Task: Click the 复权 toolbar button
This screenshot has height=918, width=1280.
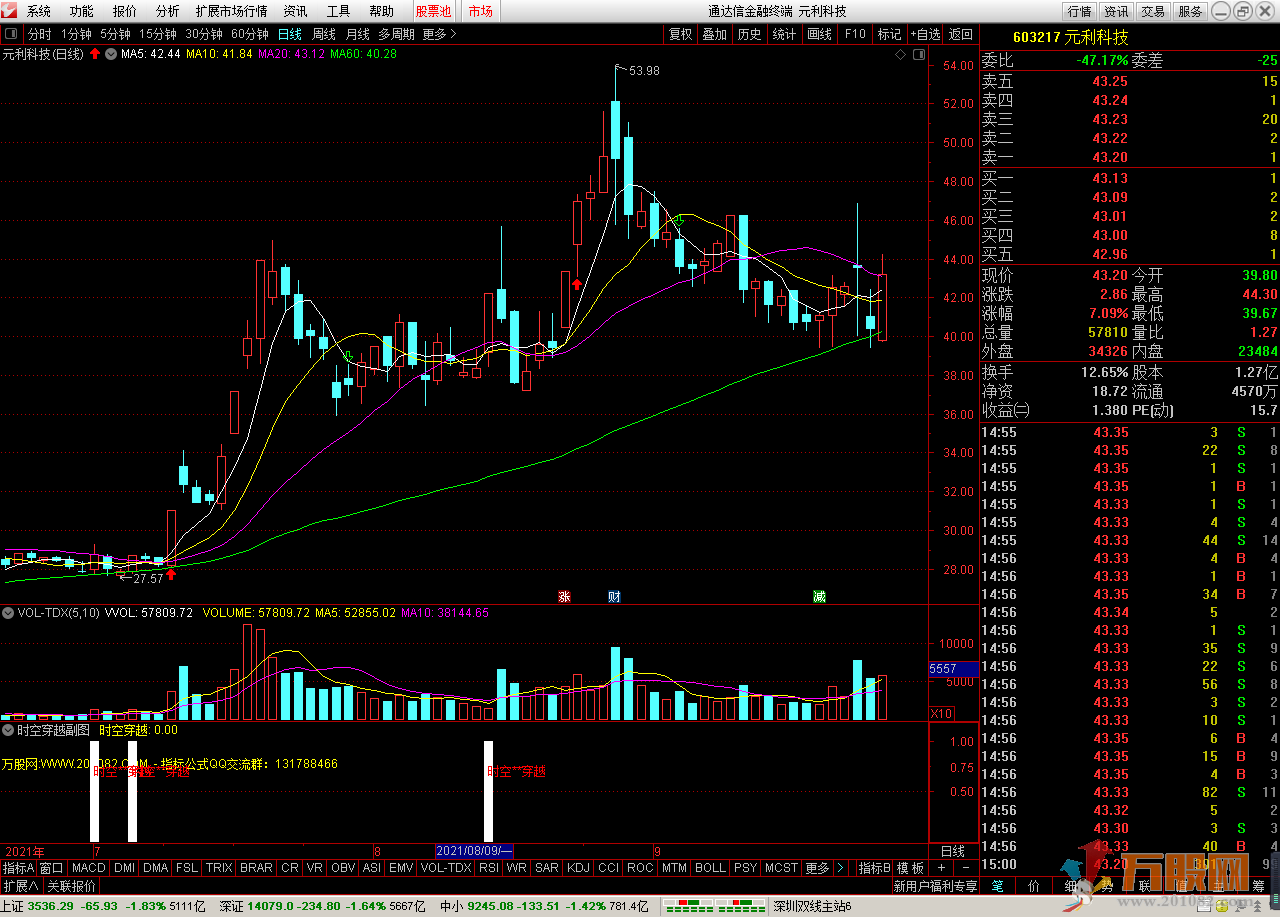Action: point(680,34)
